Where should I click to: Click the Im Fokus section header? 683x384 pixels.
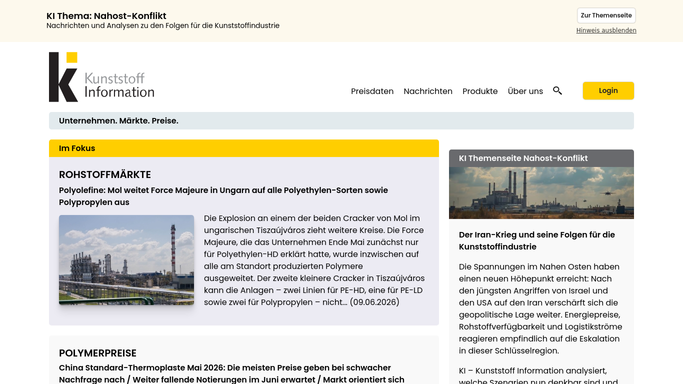(243, 148)
